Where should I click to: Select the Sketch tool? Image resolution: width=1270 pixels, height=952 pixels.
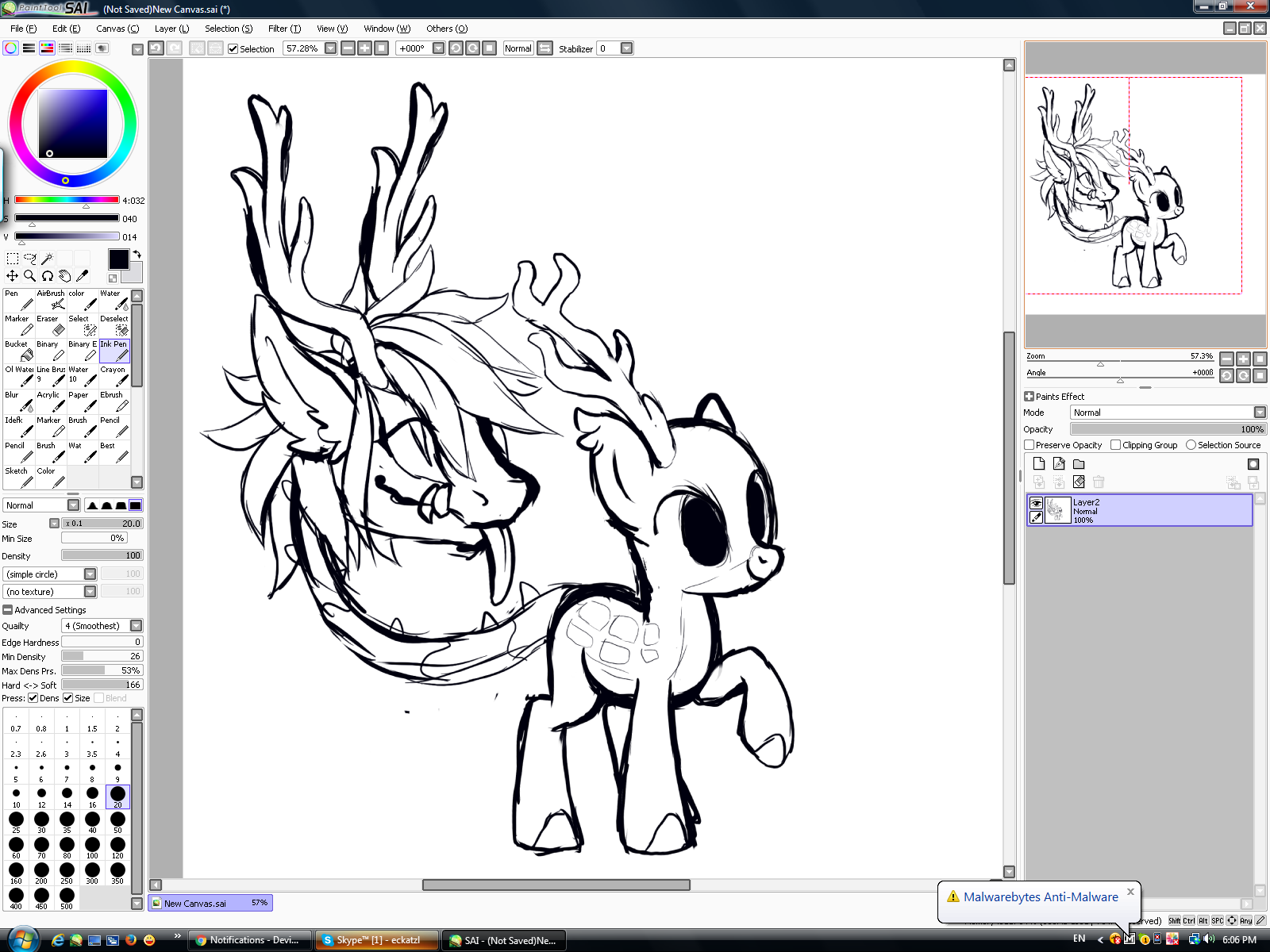coord(19,478)
